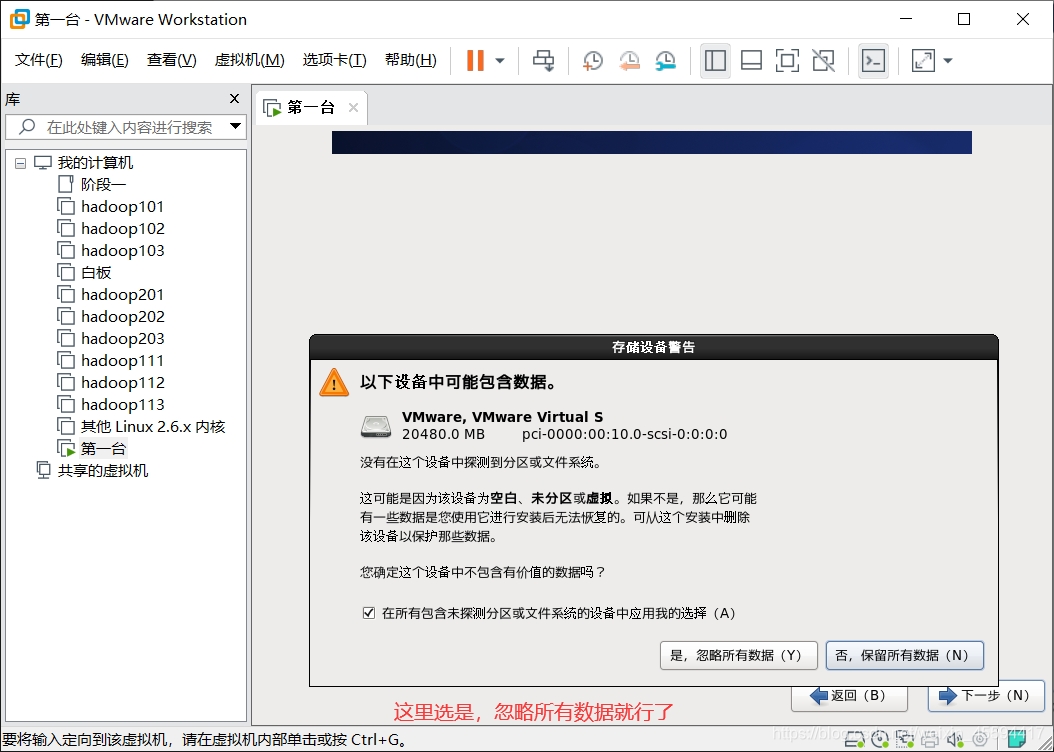
Task: Click the CD/DVD drive status icon
Action: 880,741
